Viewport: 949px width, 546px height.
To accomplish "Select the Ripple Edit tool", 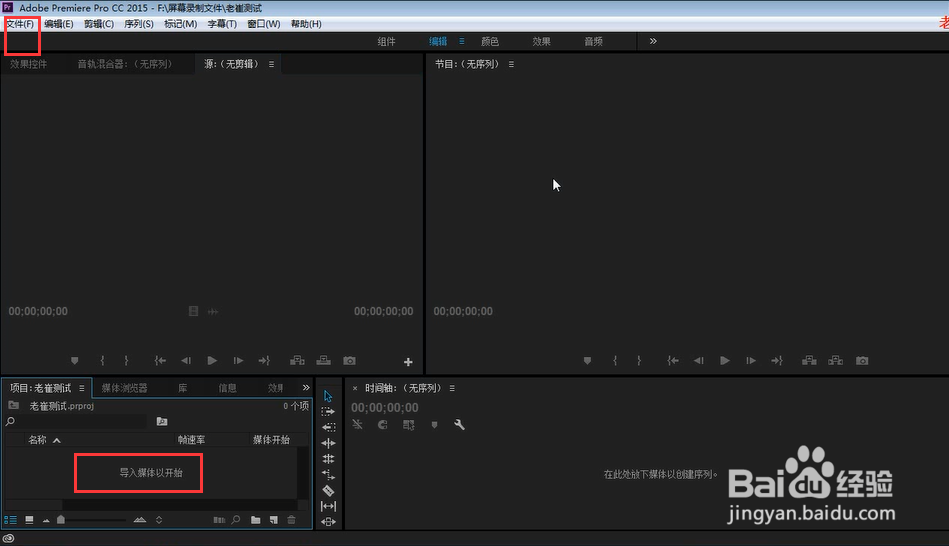I will 328,443.
